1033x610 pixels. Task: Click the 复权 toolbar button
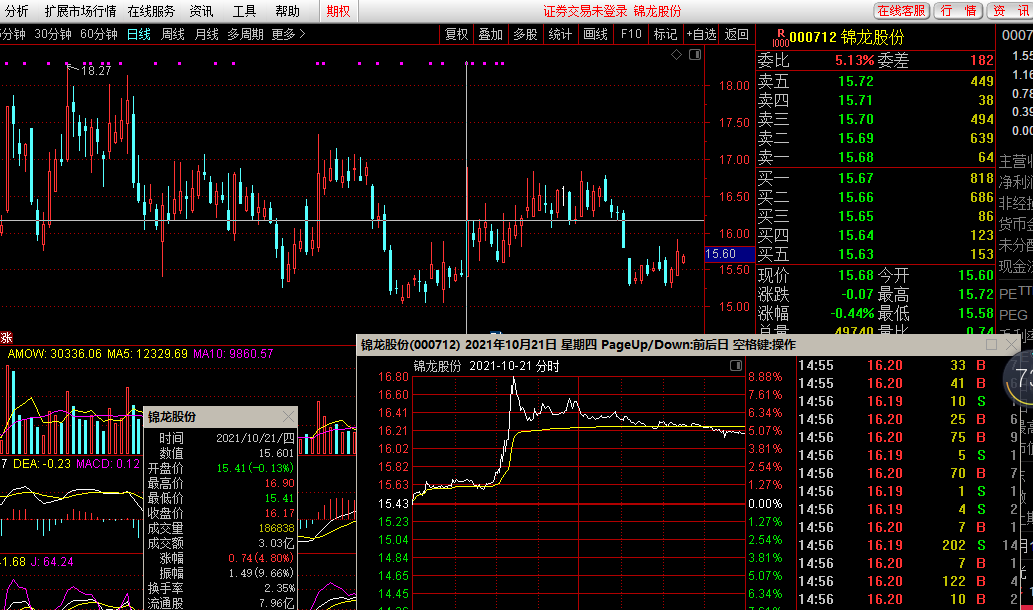point(457,34)
